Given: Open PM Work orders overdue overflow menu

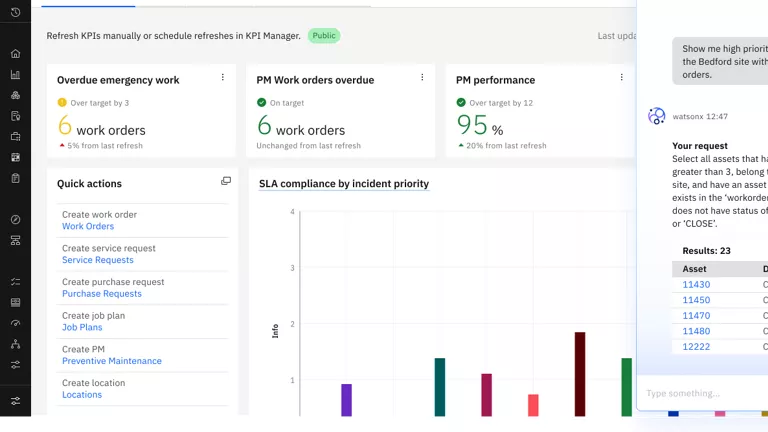Looking at the screenshot, I should pyautogui.click(x=422, y=78).
